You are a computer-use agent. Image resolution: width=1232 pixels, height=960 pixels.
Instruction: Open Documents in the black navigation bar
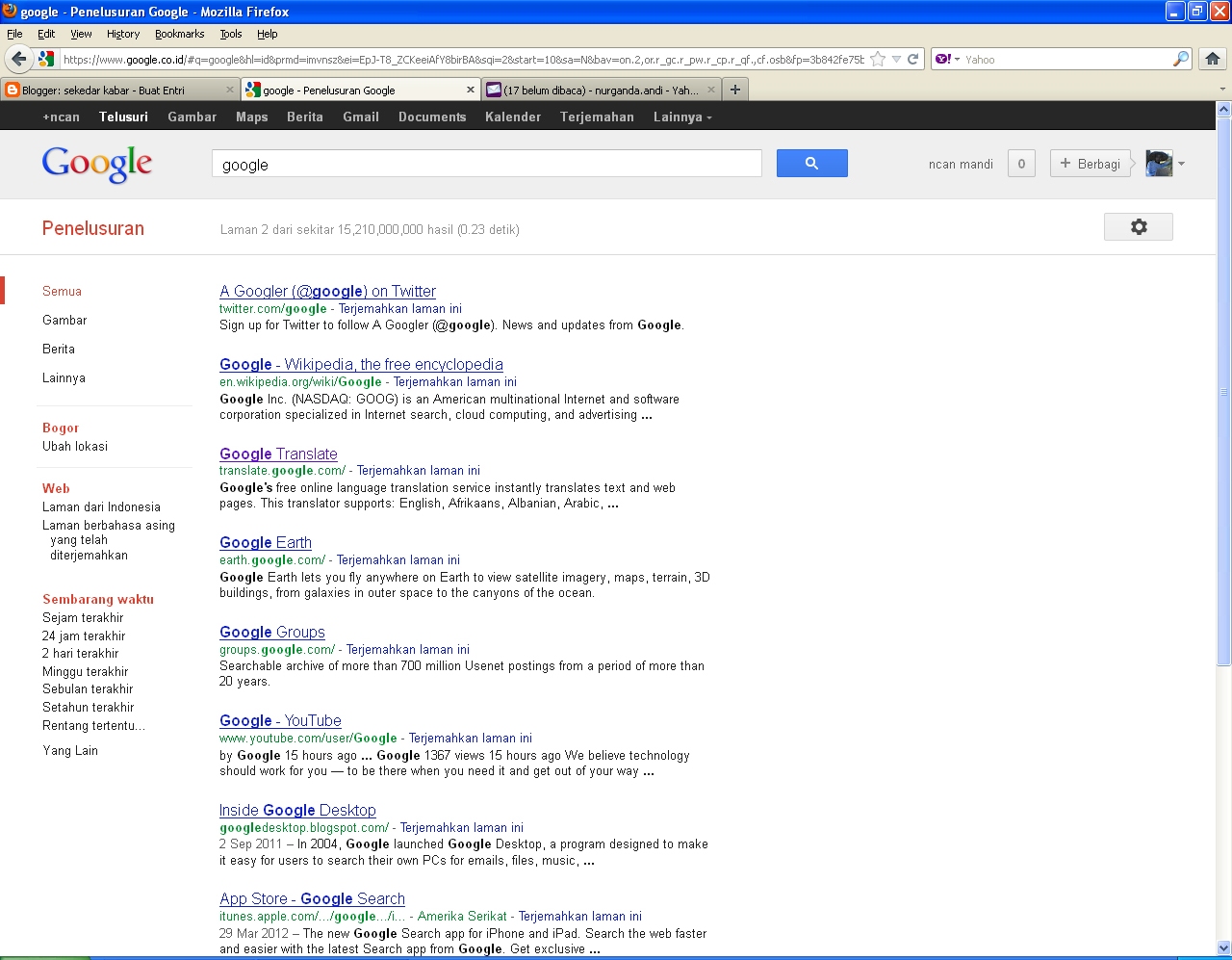tap(432, 117)
